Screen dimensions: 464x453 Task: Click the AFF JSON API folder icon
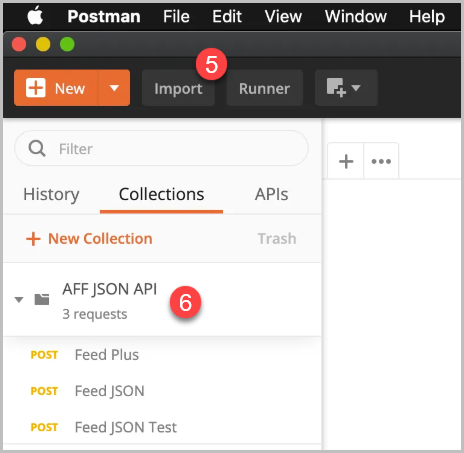[x=42, y=299]
